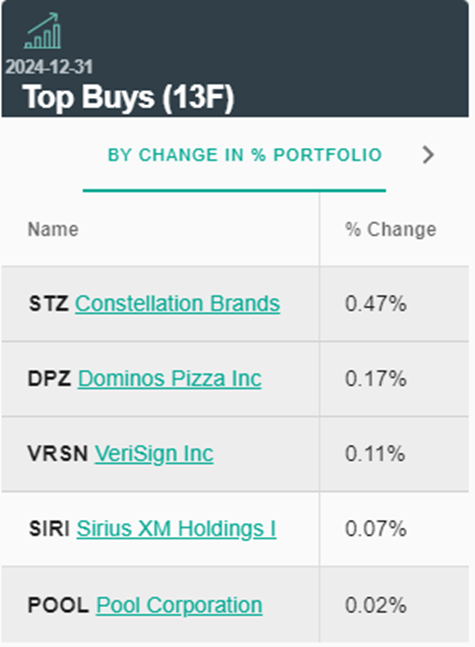
Task: Click the SIRI ticker symbol
Action: pyautogui.click(x=50, y=529)
